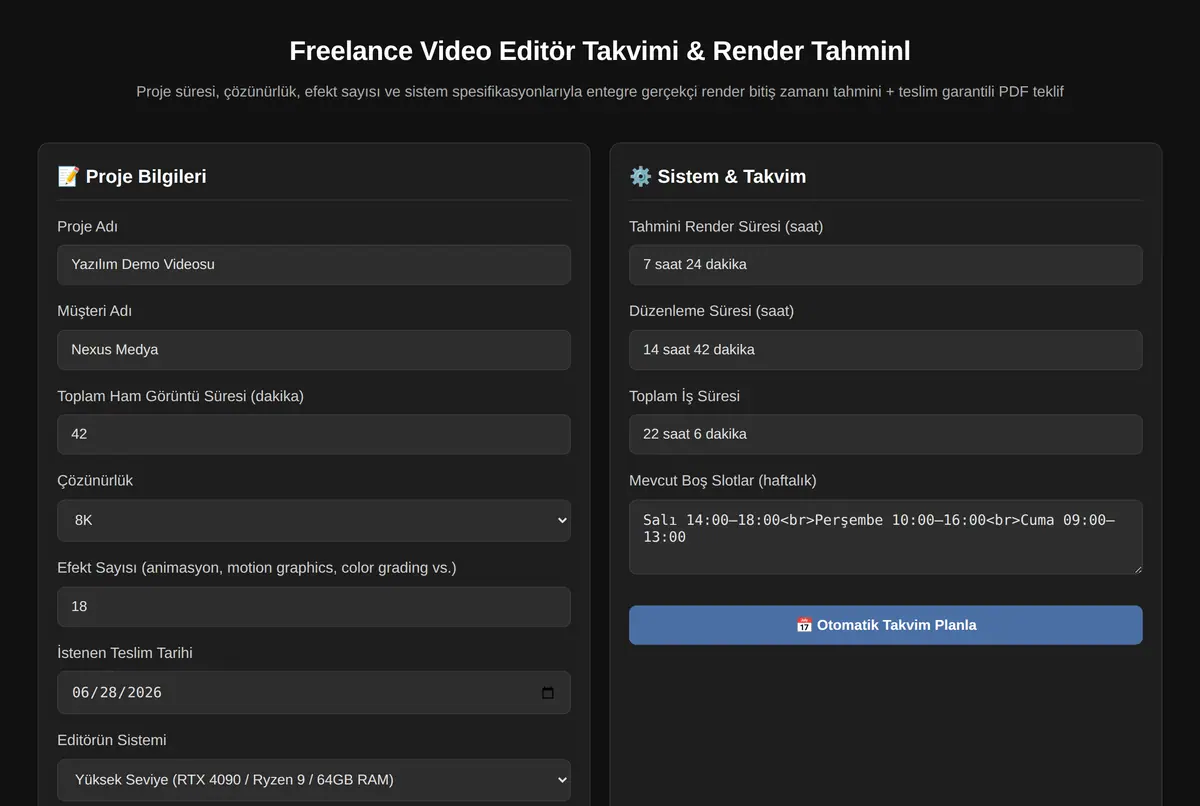Click the Sistem & Takvim heading
Viewport: 1200px width, 806px height.
[x=717, y=176]
